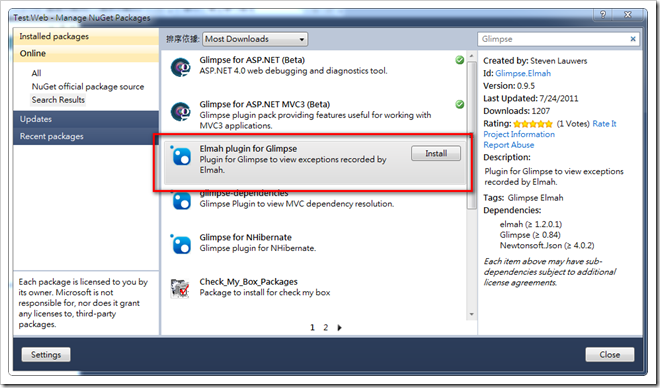Open the Glimpse.Elmah Id link

pyautogui.click(x=523, y=73)
